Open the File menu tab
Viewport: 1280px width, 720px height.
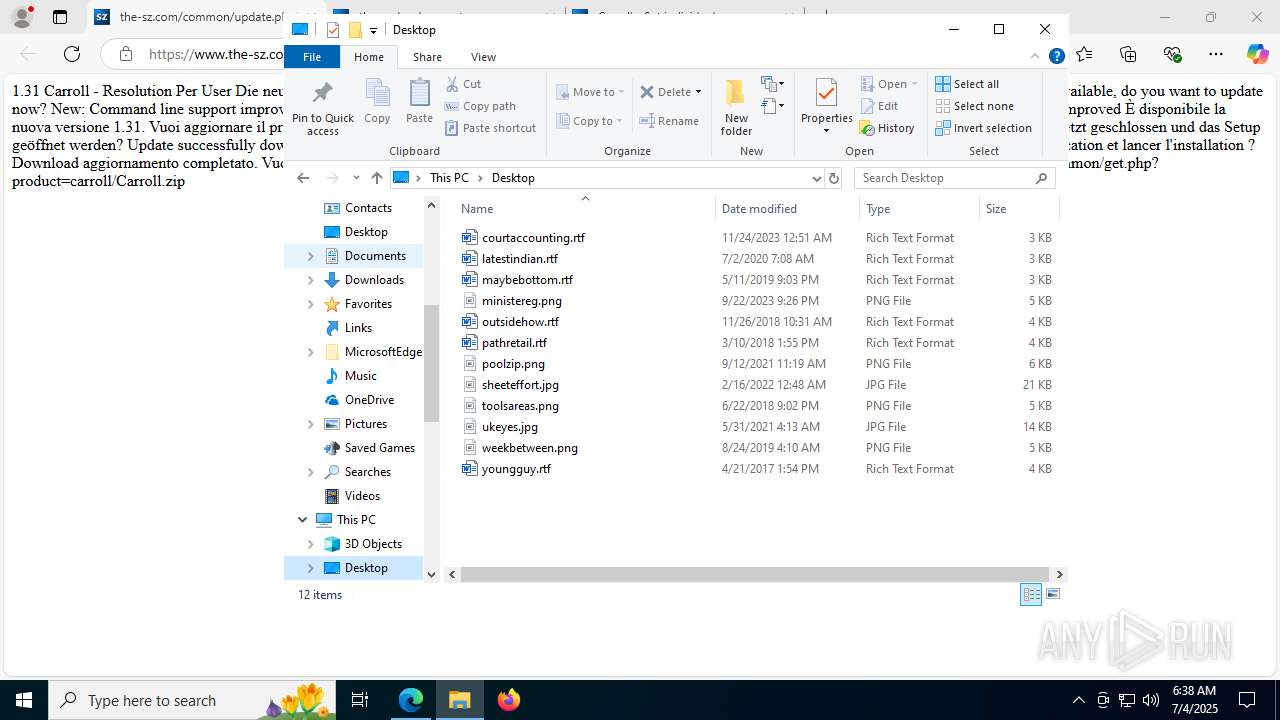(312, 57)
